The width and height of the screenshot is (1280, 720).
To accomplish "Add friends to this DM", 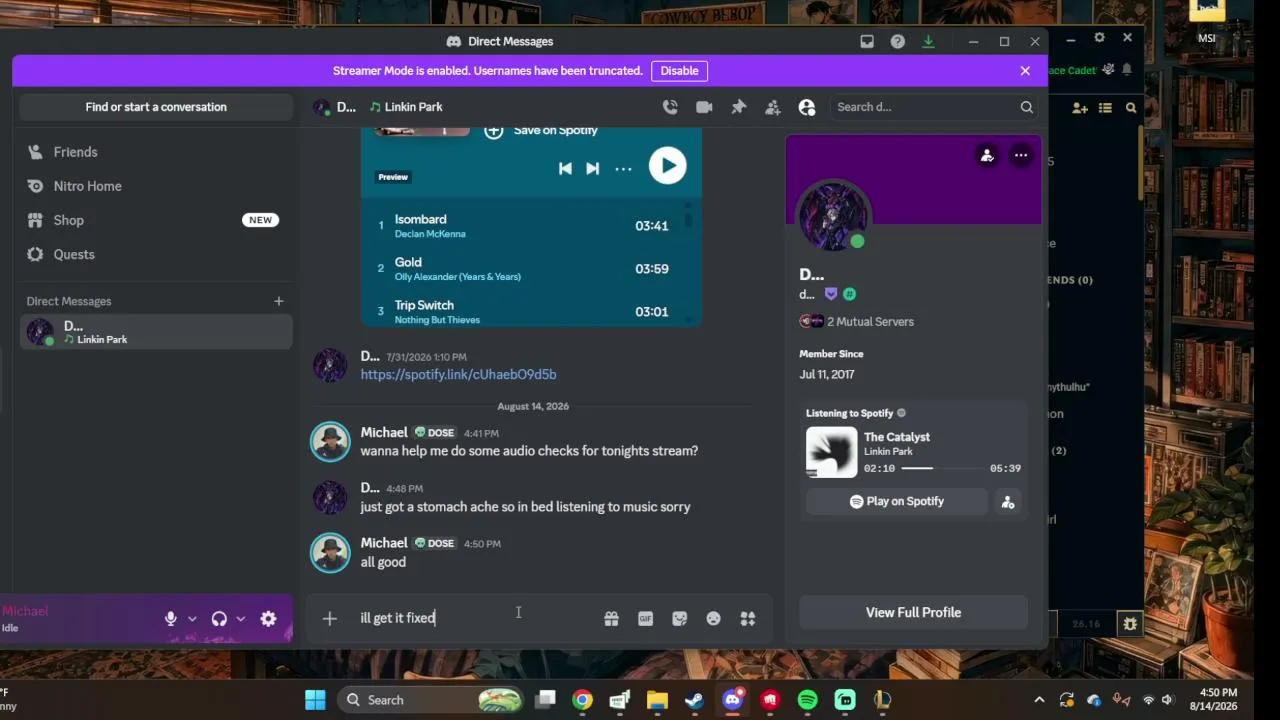I will [773, 107].
